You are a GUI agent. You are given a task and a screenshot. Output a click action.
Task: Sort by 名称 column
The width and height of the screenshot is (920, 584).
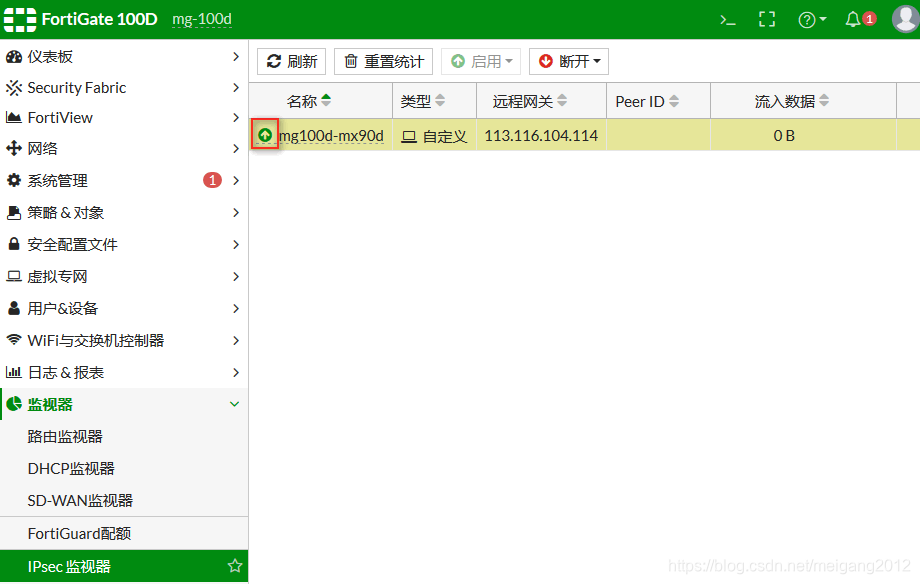(309, 101)
